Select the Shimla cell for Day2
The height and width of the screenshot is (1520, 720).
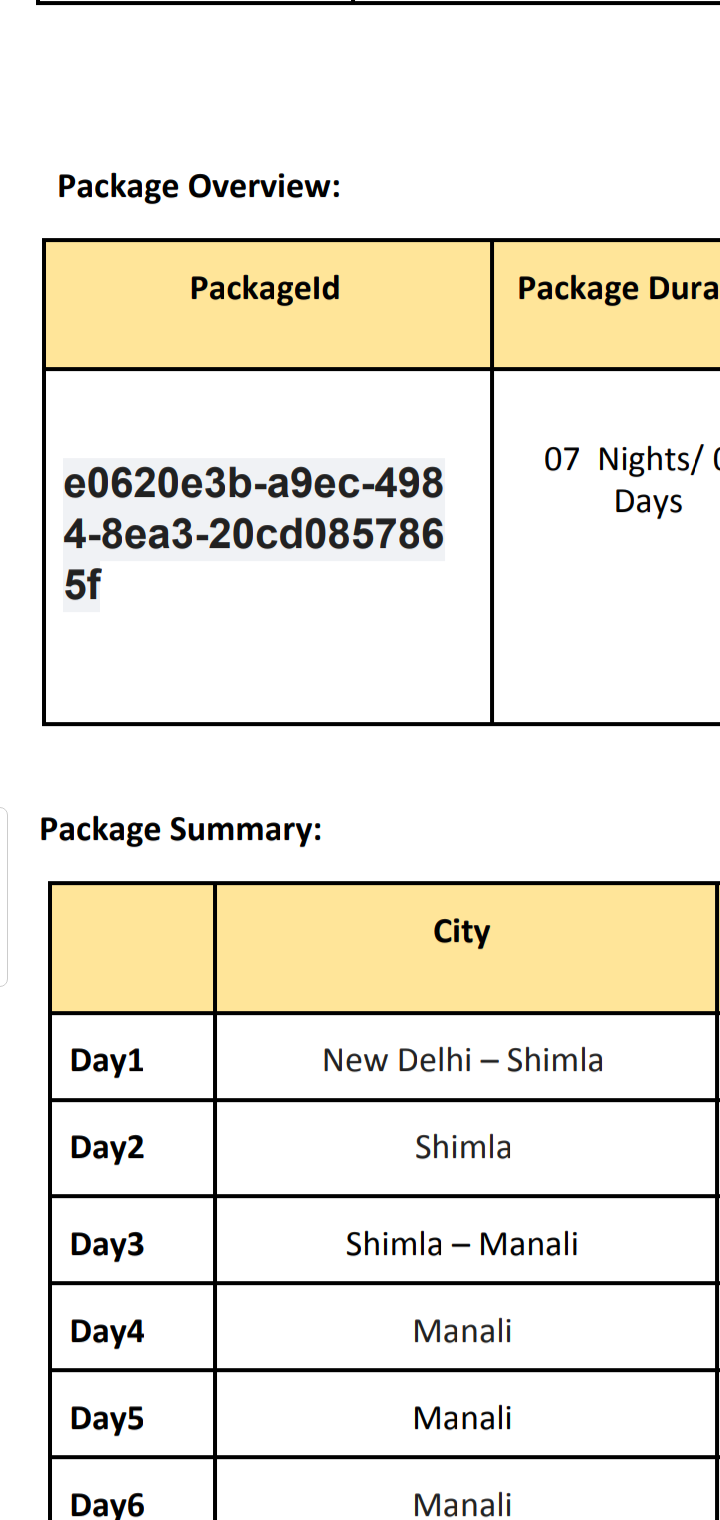point(463,1147)
